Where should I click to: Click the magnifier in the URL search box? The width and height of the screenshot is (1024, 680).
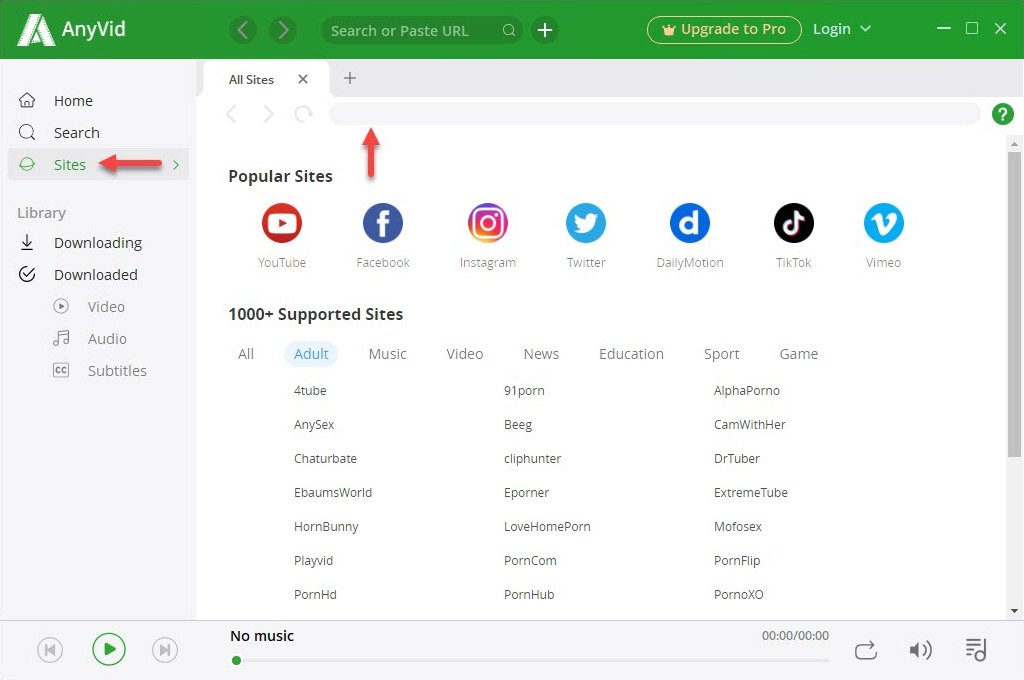click(x=509, y=30)
